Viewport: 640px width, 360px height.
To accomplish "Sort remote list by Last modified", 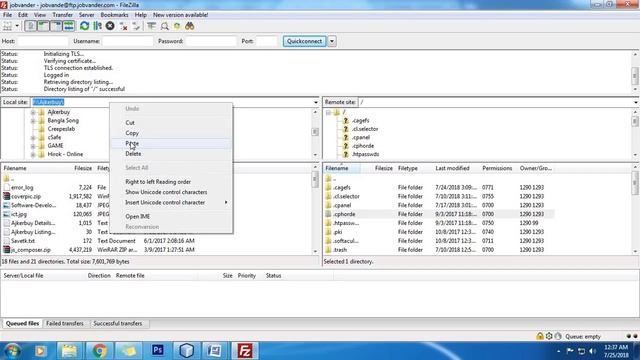I will click(x=452, y=168).
